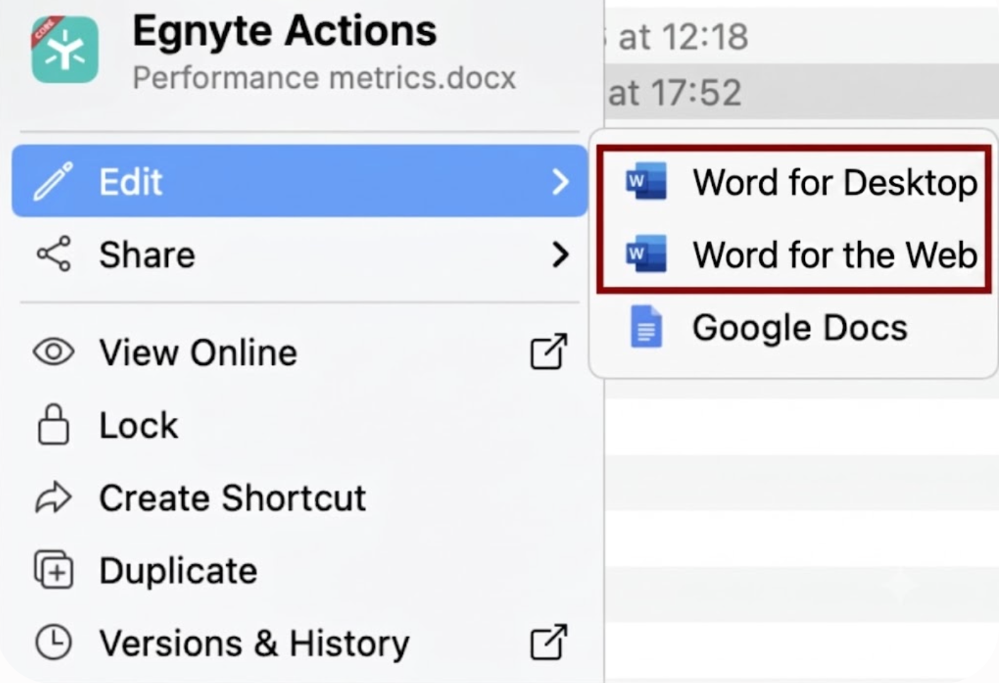Click external link icon on Versions & History row
999x683 pixels.
pos(549,642)
